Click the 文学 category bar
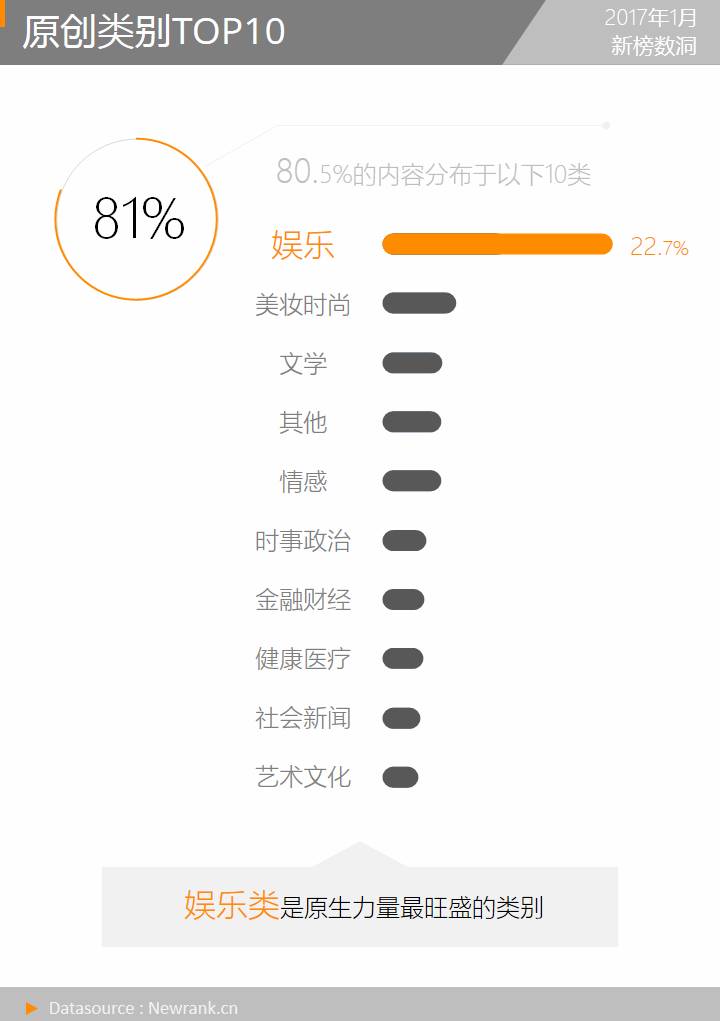Screen dimensions: 720x1021 point(412,363)
